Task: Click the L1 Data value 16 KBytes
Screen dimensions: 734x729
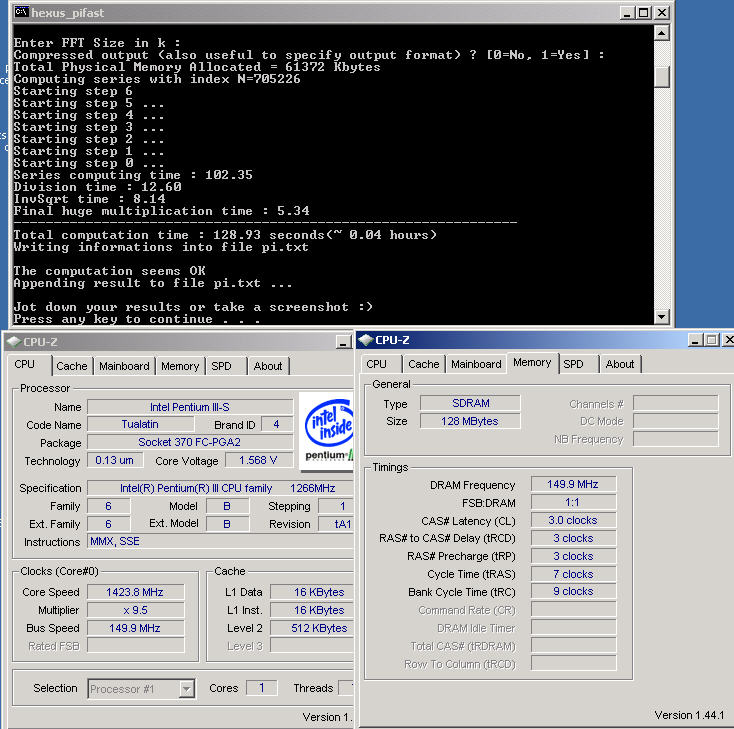Action: click(312, 592)
